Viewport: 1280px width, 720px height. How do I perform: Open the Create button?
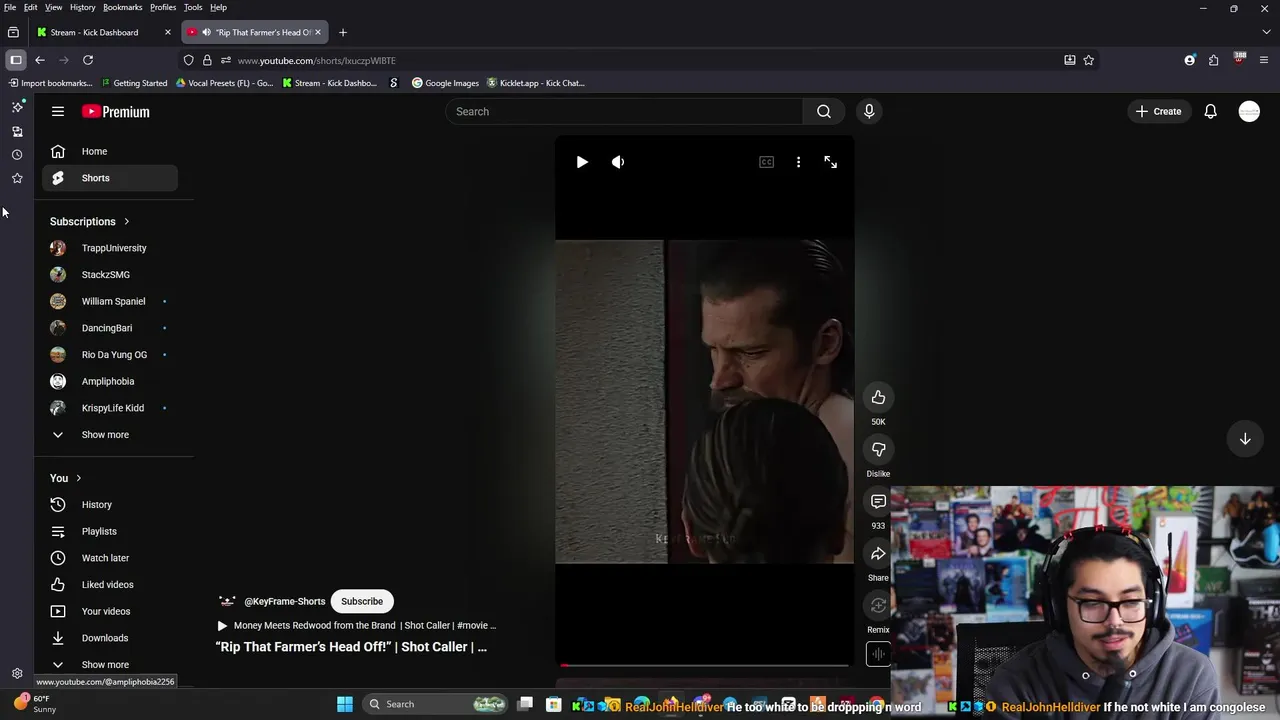pos(1158,112)
